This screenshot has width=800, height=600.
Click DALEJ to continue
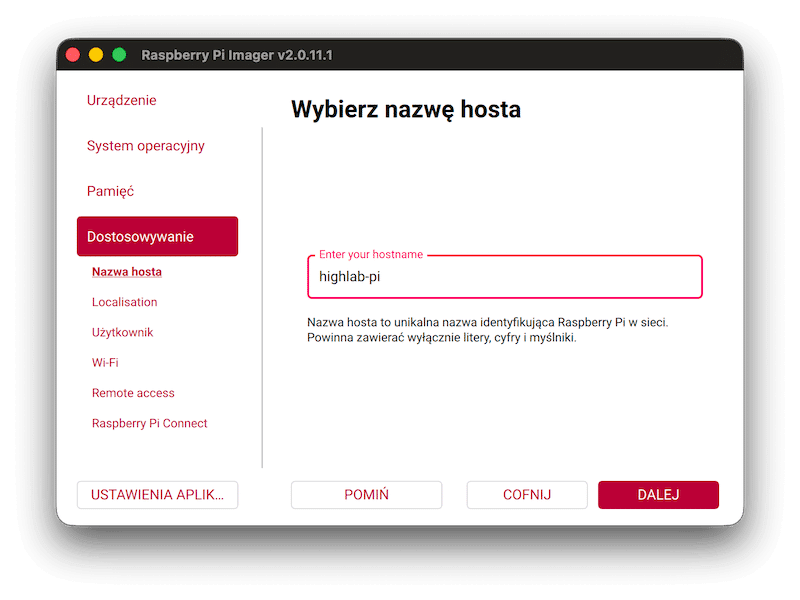(x=658, y=495)
